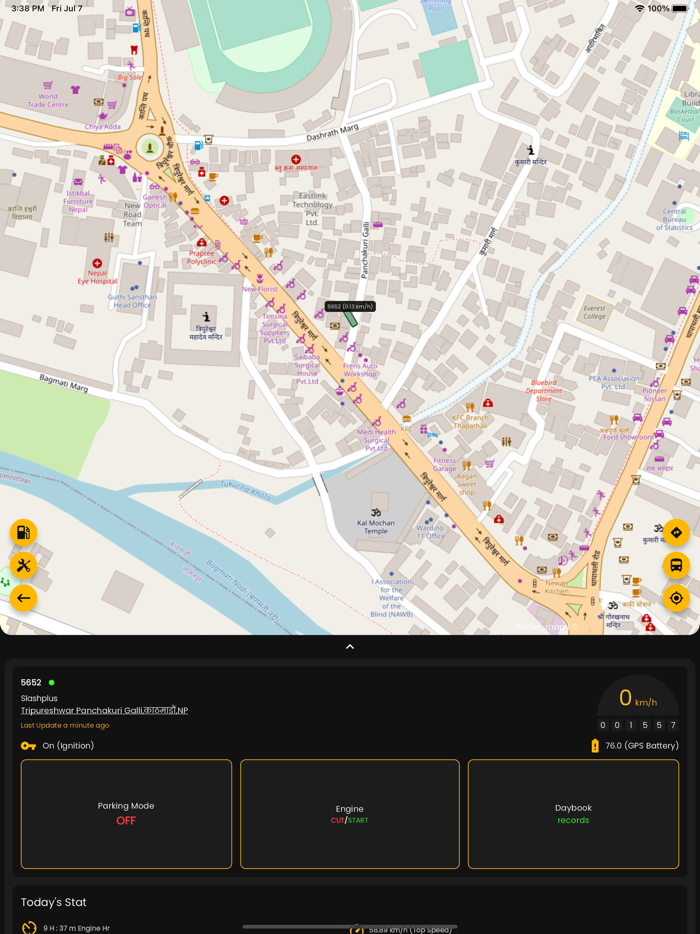Tap the 0 km/h speedometer gauge
This screenshot has height=934, width=700.
[637, 697]
